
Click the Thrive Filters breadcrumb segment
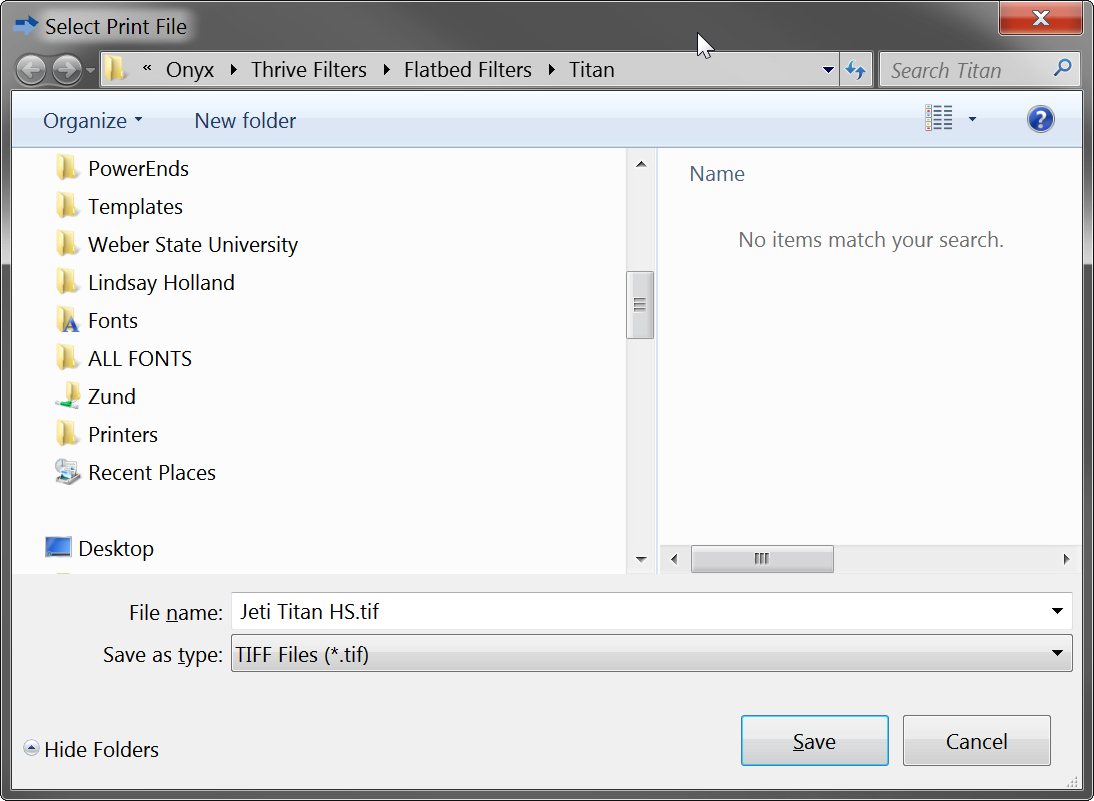coord(308,70)
